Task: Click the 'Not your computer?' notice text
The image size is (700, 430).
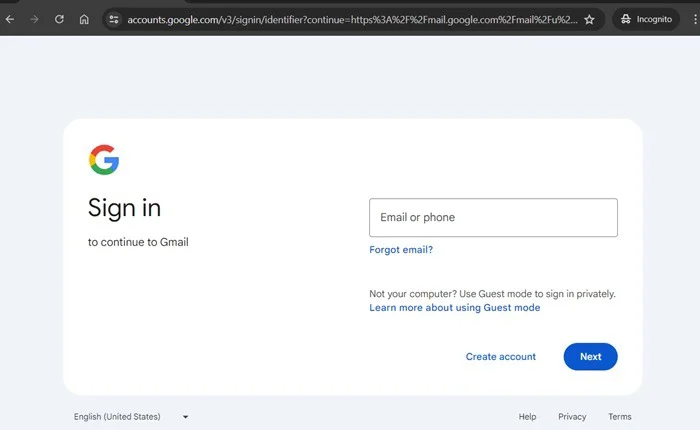Action: [x=492, y=294]
